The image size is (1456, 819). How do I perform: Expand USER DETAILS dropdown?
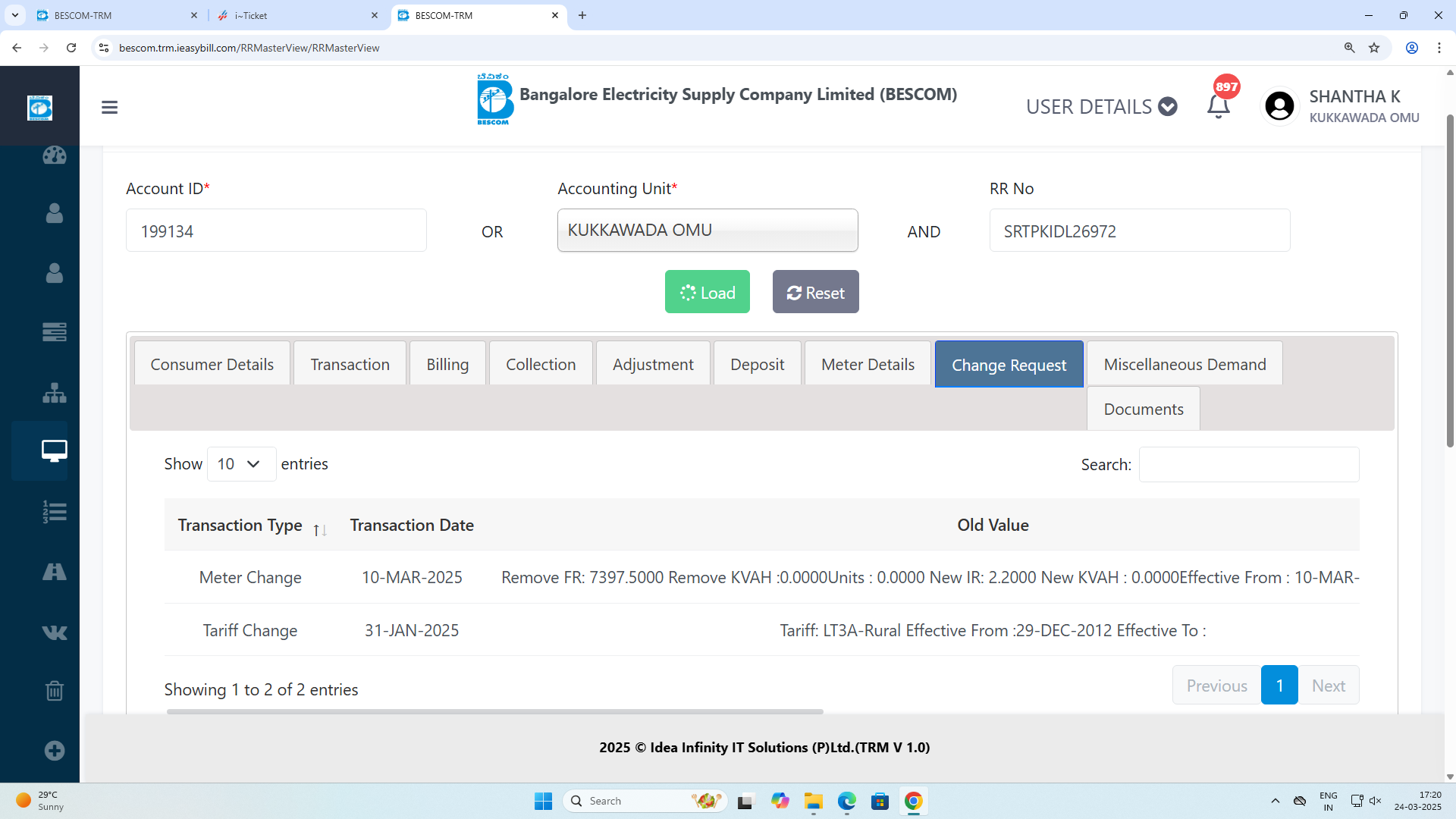tap(1101, 107)
